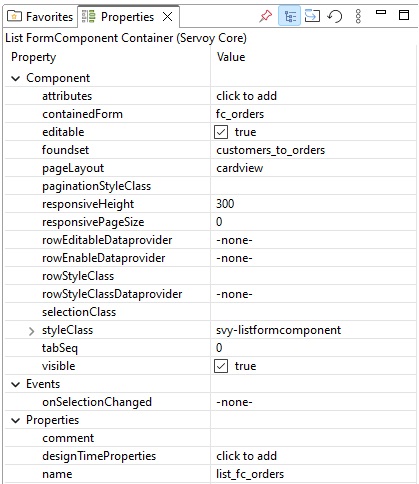419x484 pixels.
Task: Minimize the Properties view panel
Action: click(381, 13)
